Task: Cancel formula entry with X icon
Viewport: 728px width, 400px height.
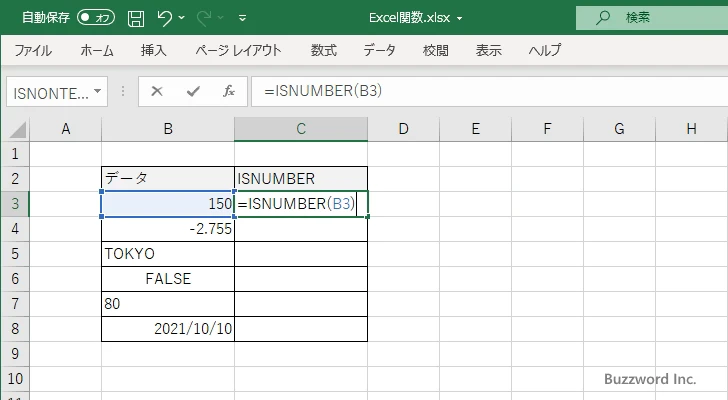Action: tap(157, 91)
